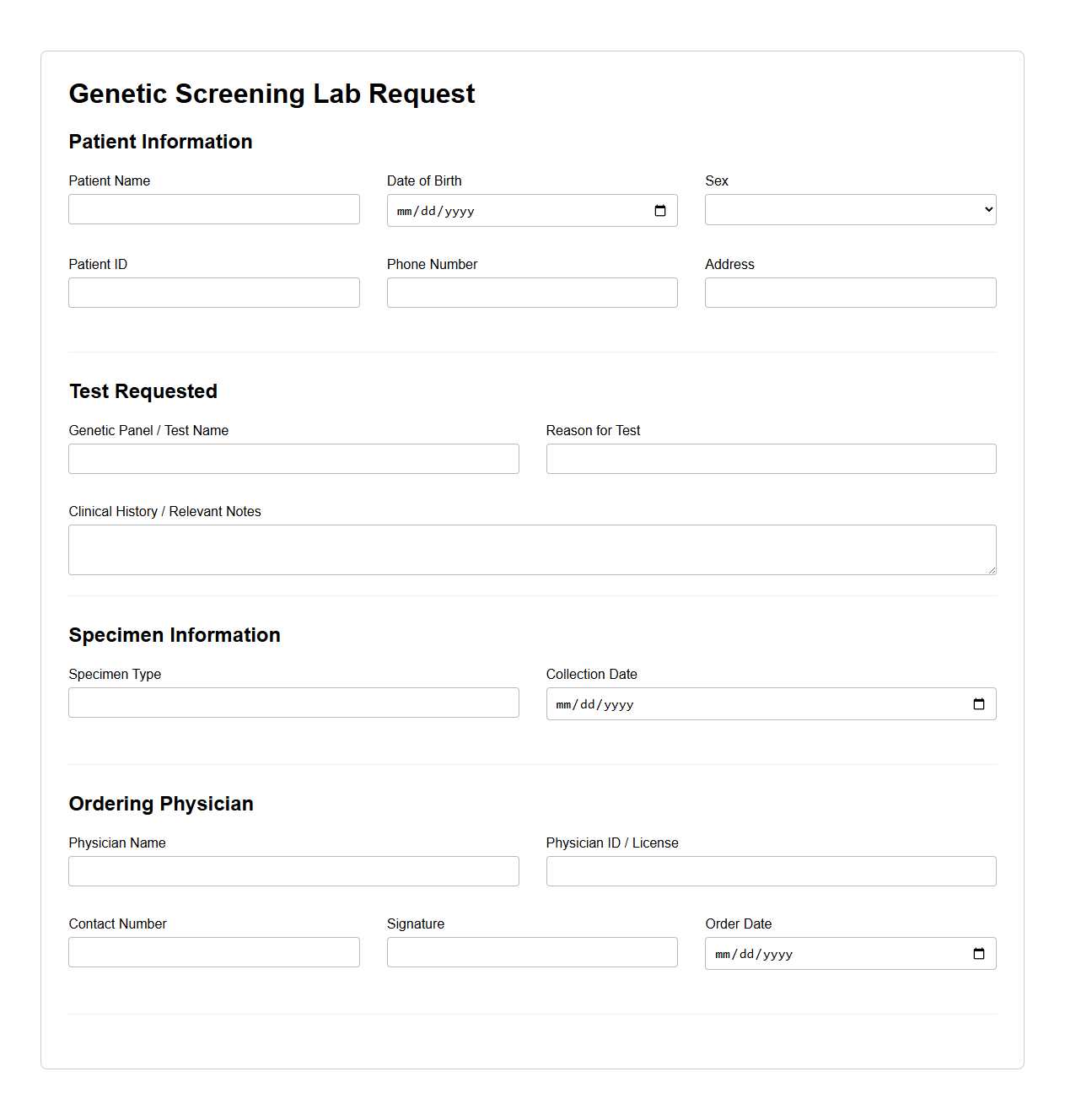Viewport: 1065px width, 1120px height.
Task: Select the Signature input field
Action: [531, 951]
